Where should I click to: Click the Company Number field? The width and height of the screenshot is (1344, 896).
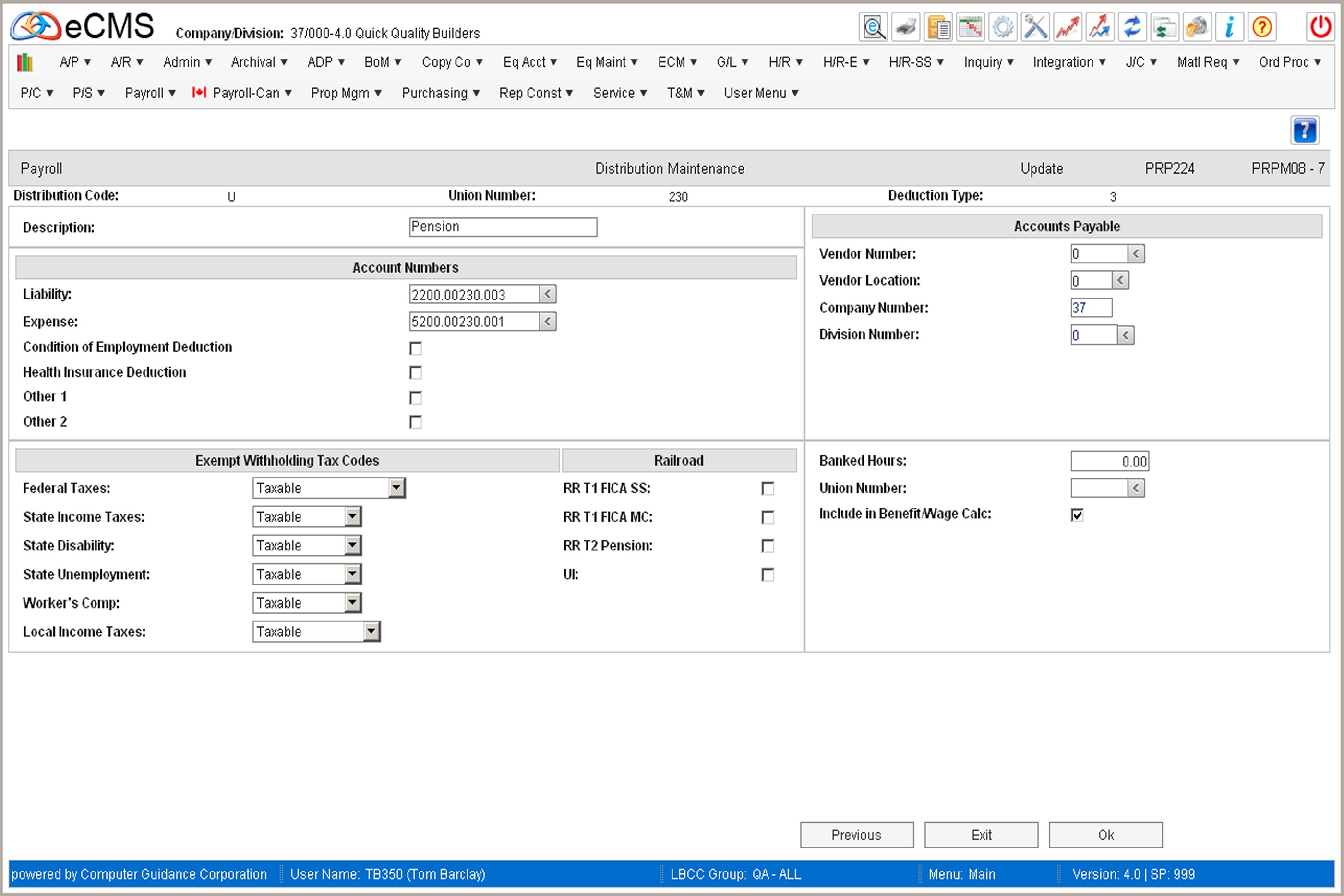[1092, 308]
